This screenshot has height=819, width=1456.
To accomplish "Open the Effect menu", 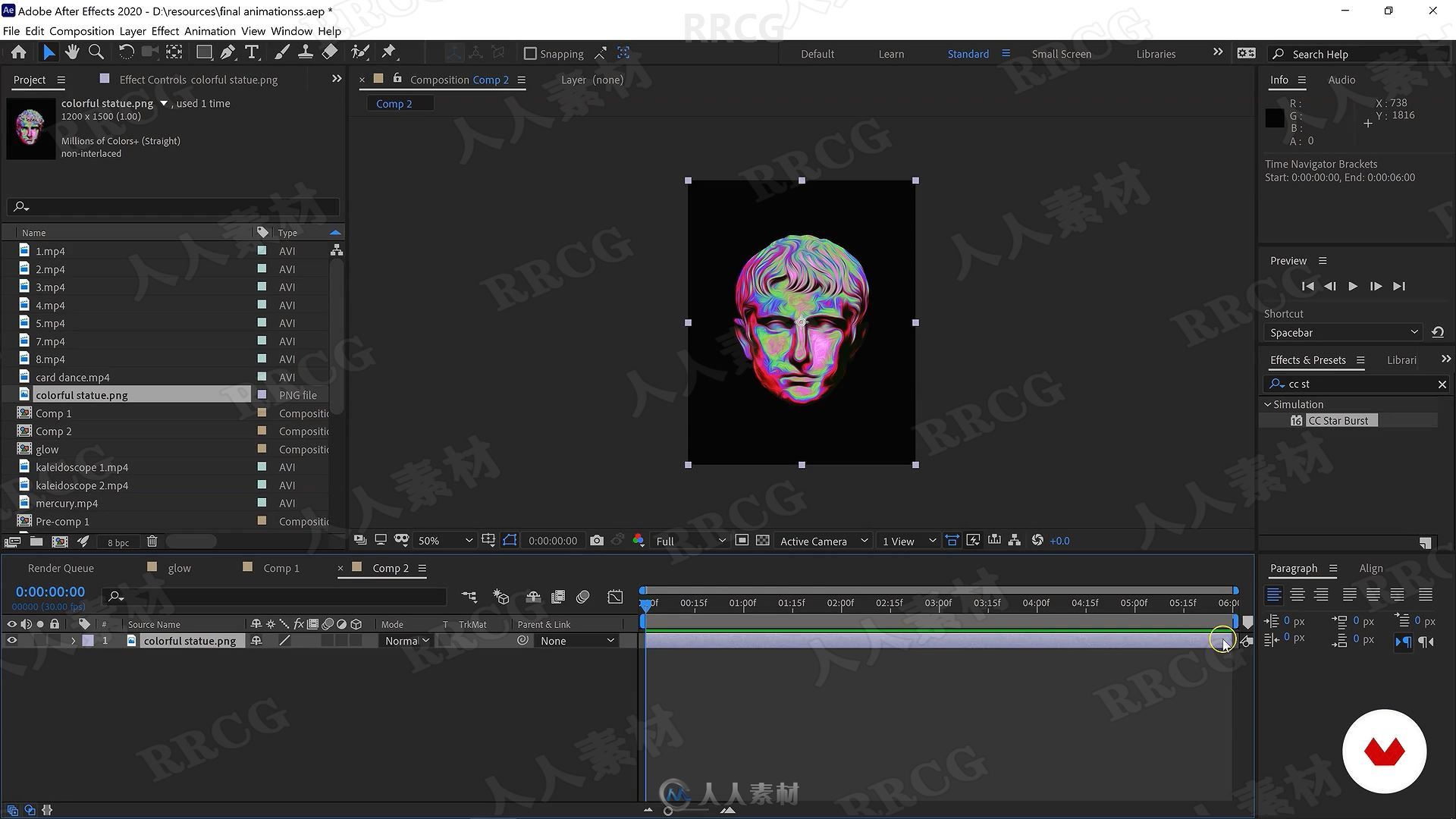I will pos(165,31).
